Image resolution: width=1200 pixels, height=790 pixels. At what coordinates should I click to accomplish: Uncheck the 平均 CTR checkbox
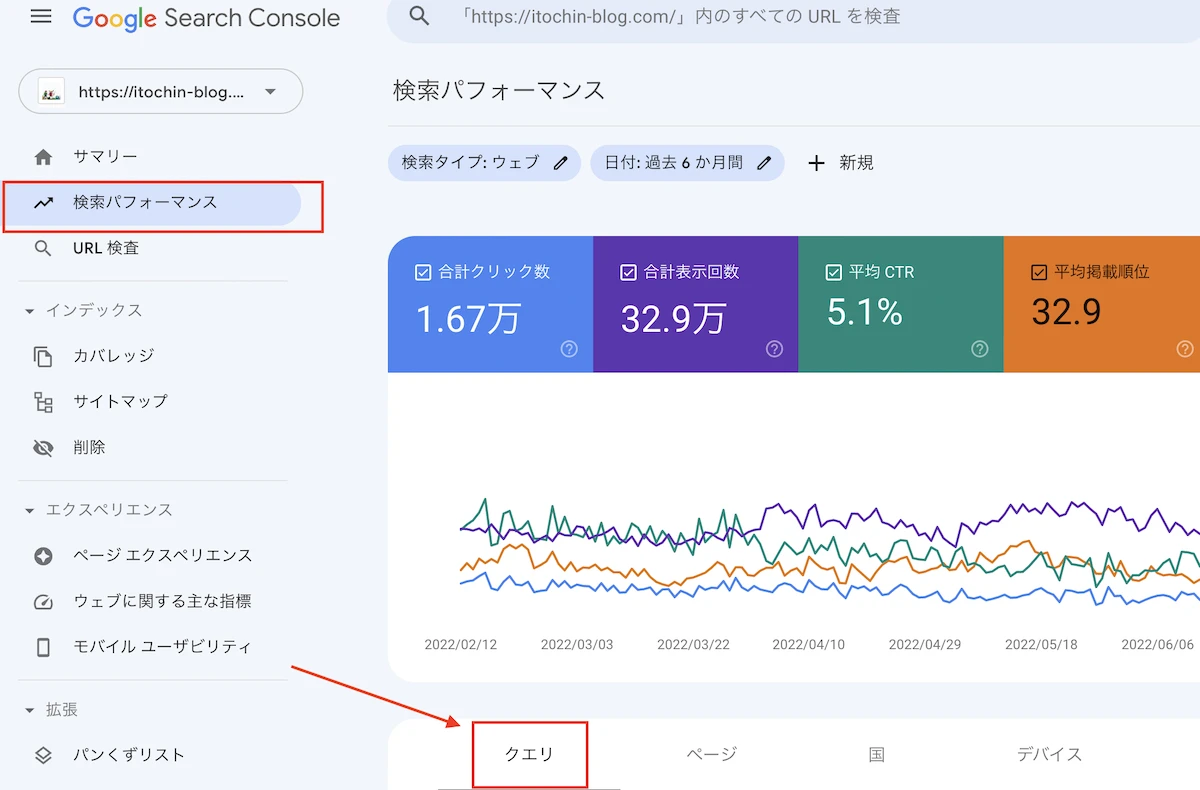coord(834,272)
